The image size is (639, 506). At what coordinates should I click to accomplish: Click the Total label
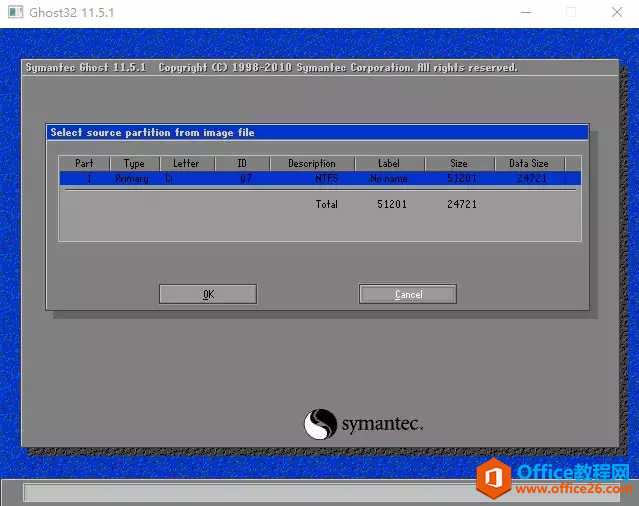(326, 204)
